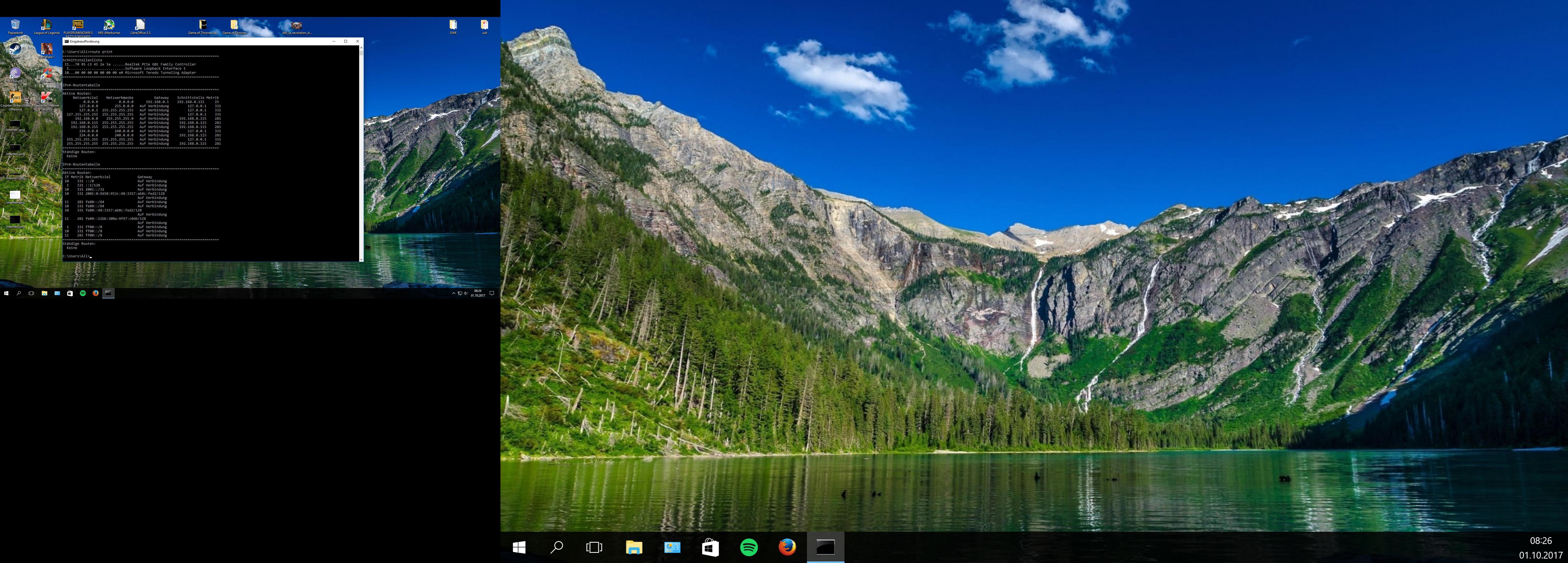Screen dimensions: 1568x563
Task: Open the Steam desktop shortcut
Action: coord(15,49)
